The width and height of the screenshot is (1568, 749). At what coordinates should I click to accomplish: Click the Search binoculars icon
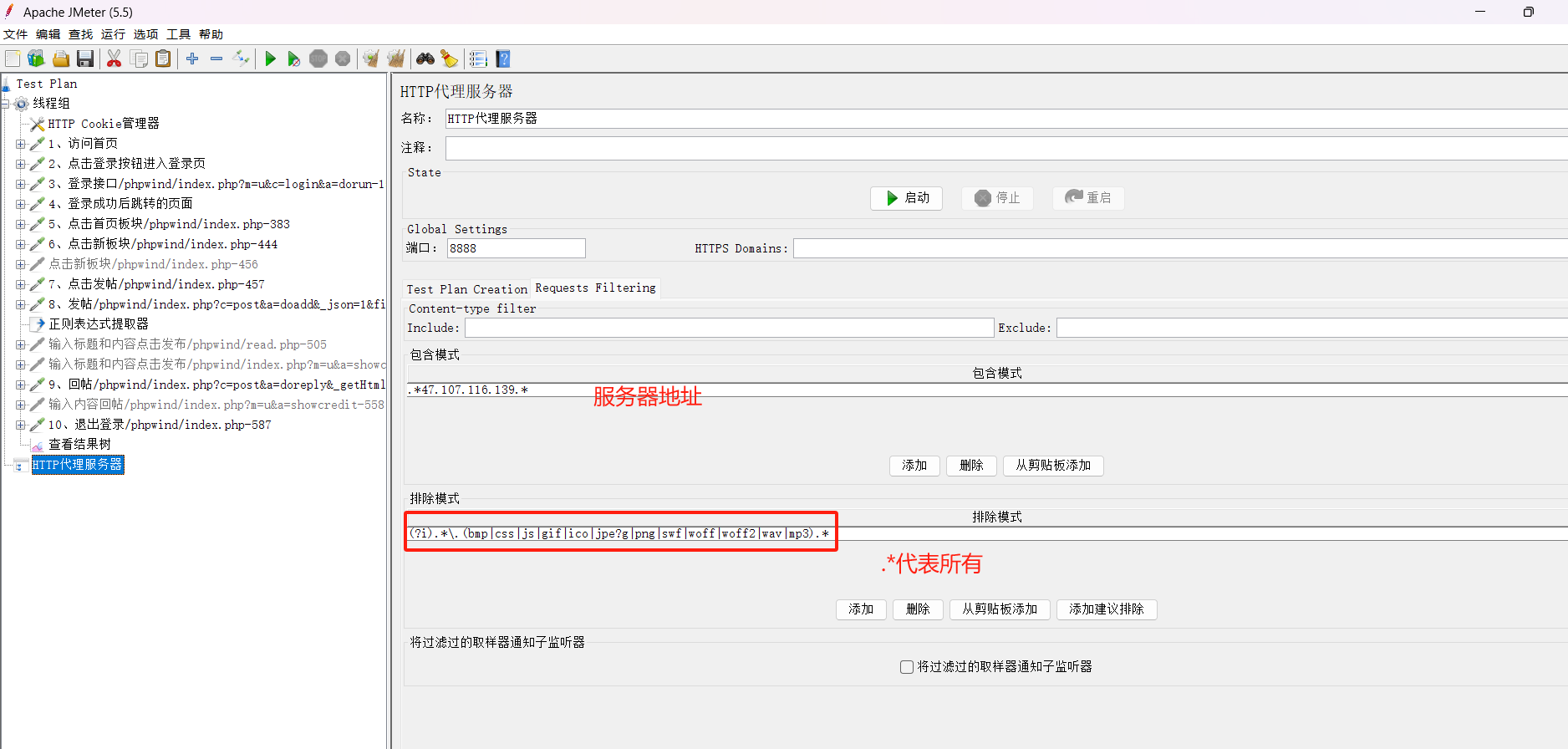(425, 59)
